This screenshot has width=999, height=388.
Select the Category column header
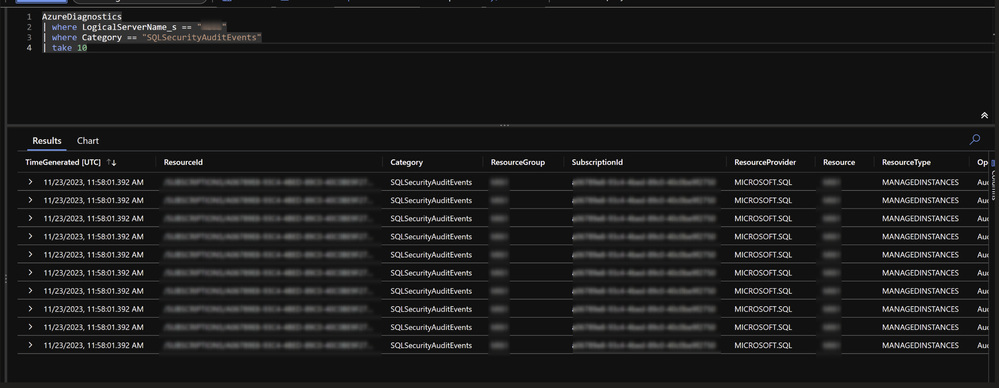(406, 162)
